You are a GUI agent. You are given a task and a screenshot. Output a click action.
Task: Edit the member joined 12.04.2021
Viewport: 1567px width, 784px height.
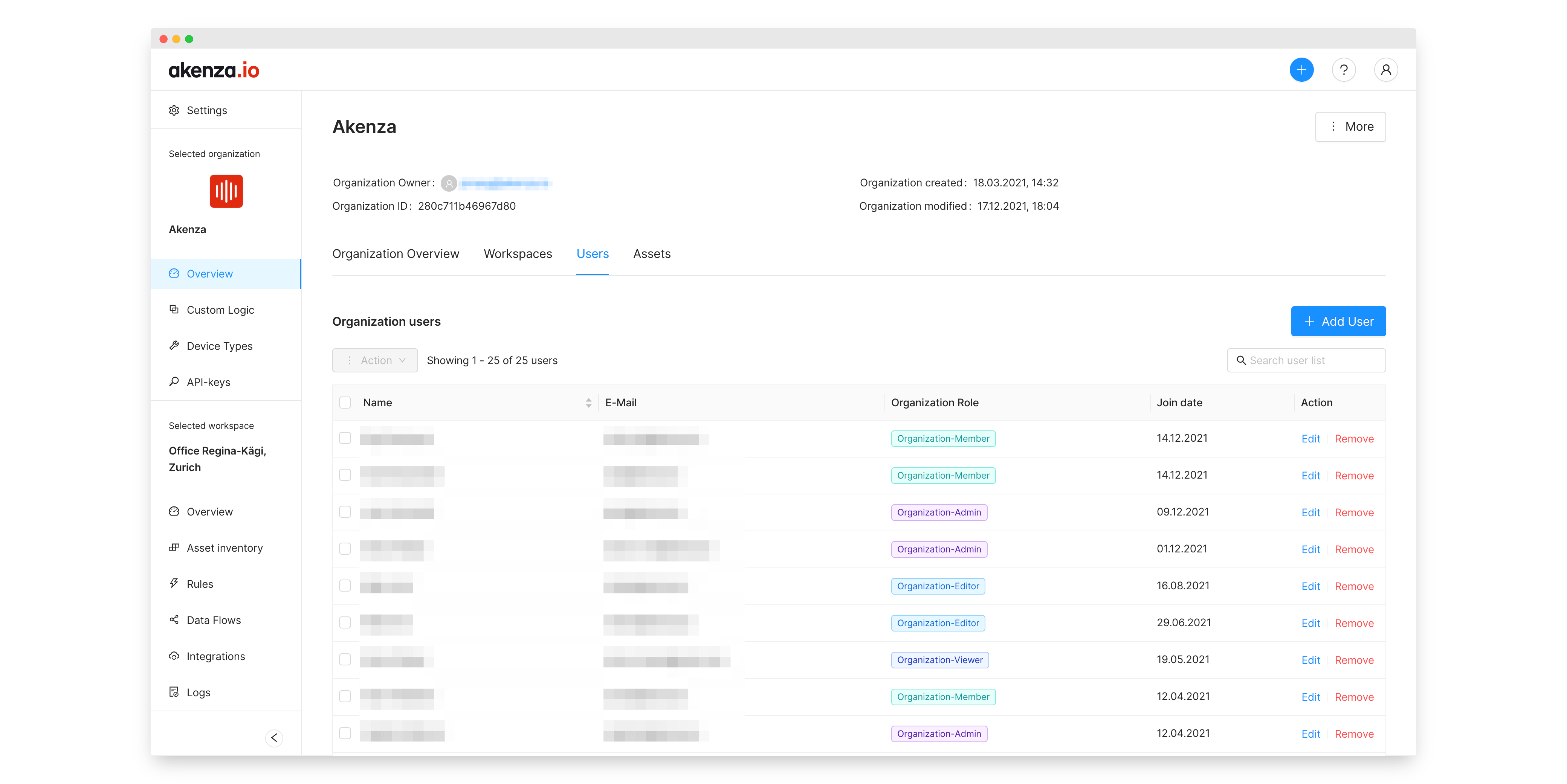click(1310, 697)
